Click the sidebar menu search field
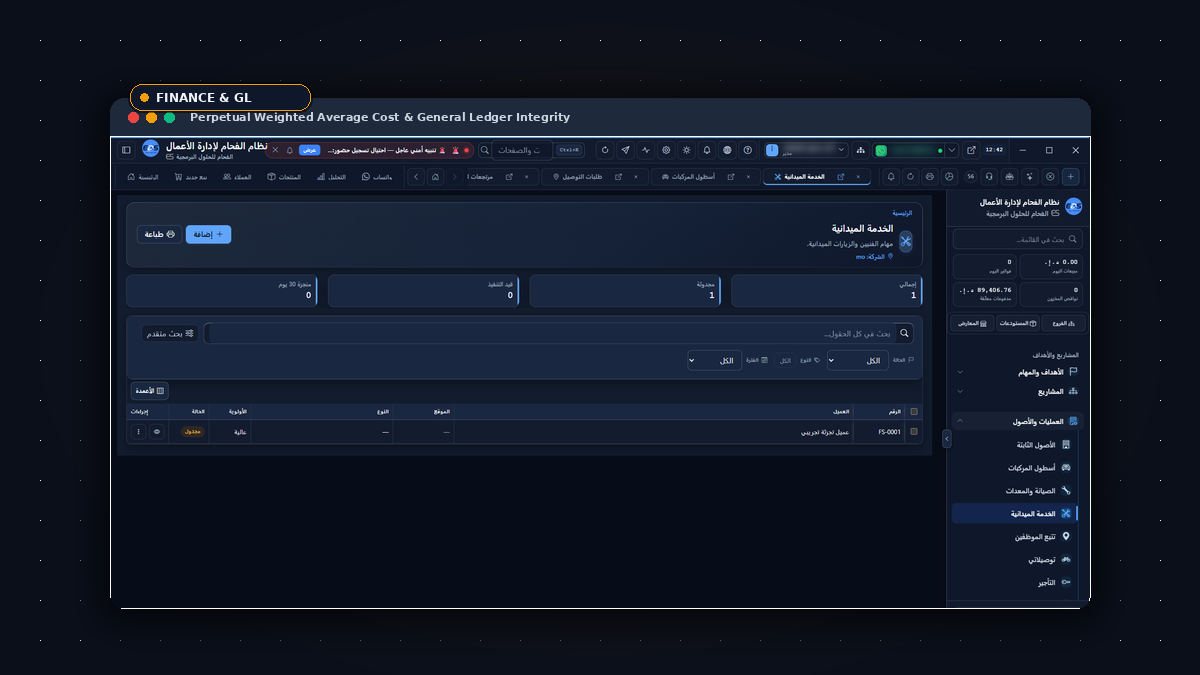 click(1018, 239)
